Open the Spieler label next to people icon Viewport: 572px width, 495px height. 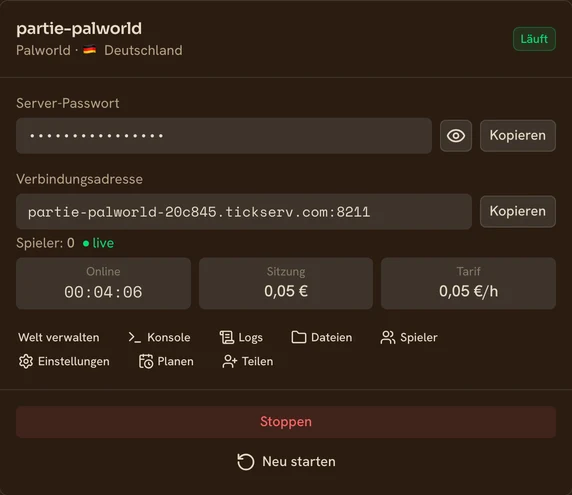[418, 337]
